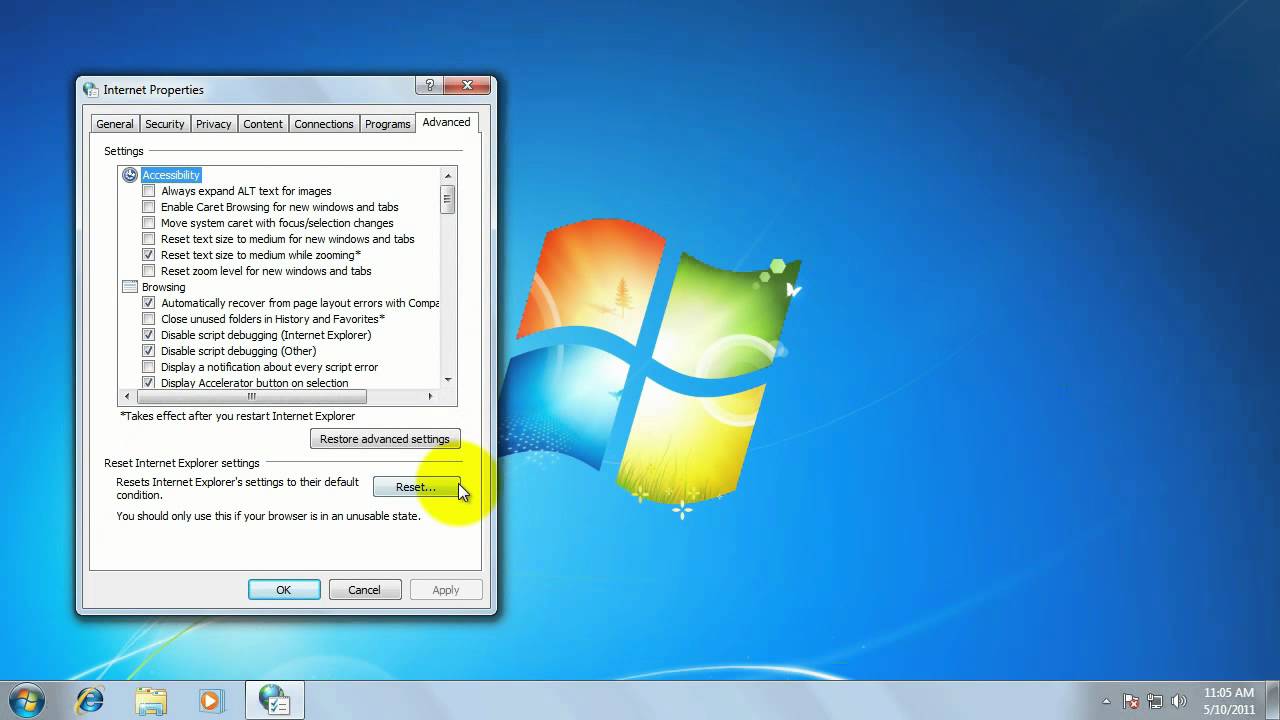Open the Windows Start menu orb
Screen dimensions: 1280x720
click(x=27, y=700)
